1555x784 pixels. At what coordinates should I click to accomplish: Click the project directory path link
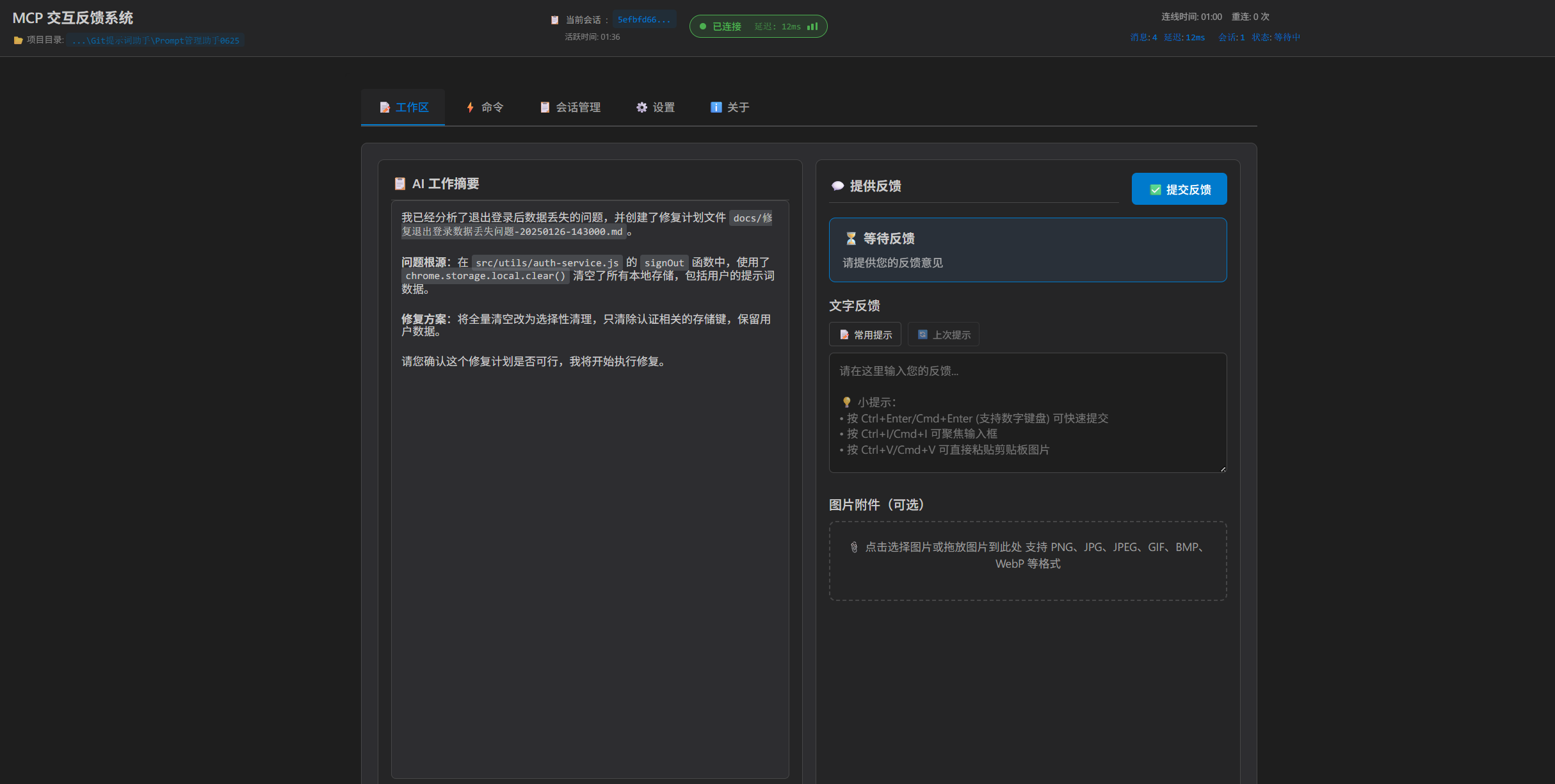[156, 40]
